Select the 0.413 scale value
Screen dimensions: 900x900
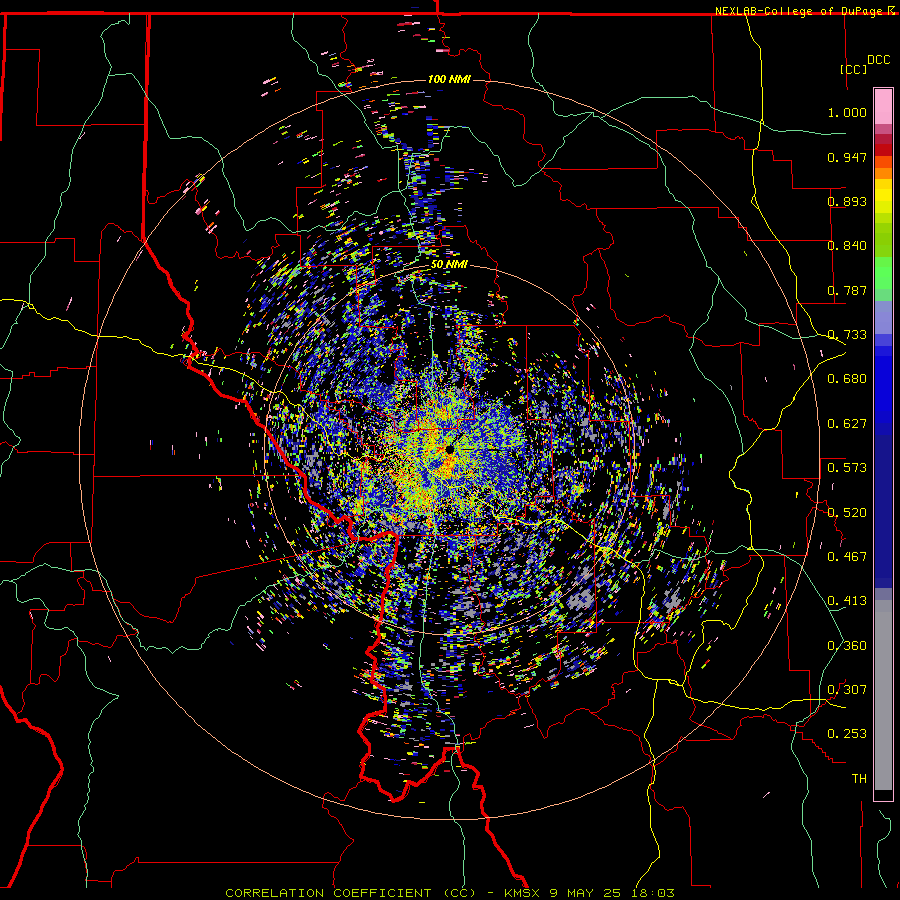click(847, 601)
